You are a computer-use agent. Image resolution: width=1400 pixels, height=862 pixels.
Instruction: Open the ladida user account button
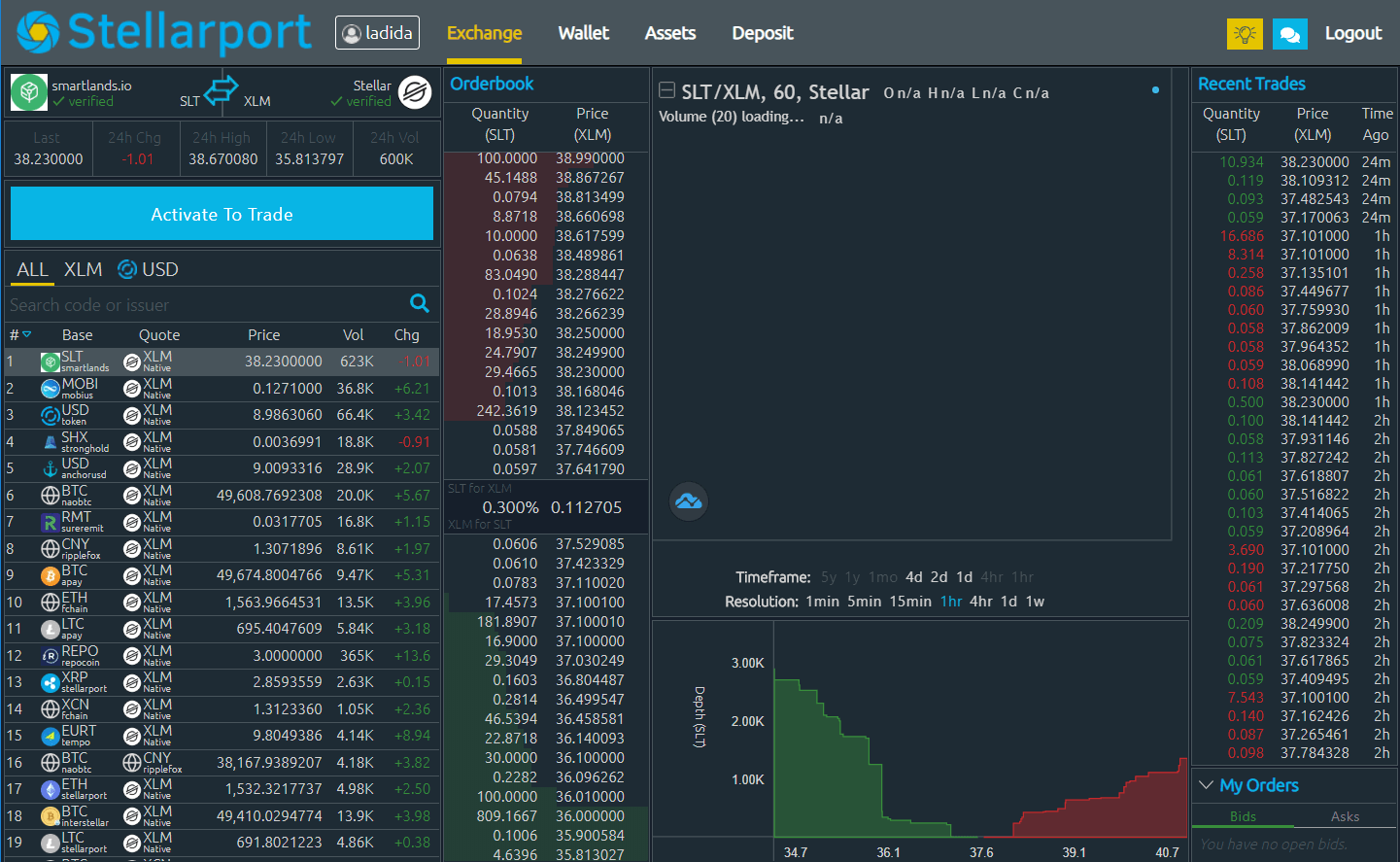(x=377, y=33)
